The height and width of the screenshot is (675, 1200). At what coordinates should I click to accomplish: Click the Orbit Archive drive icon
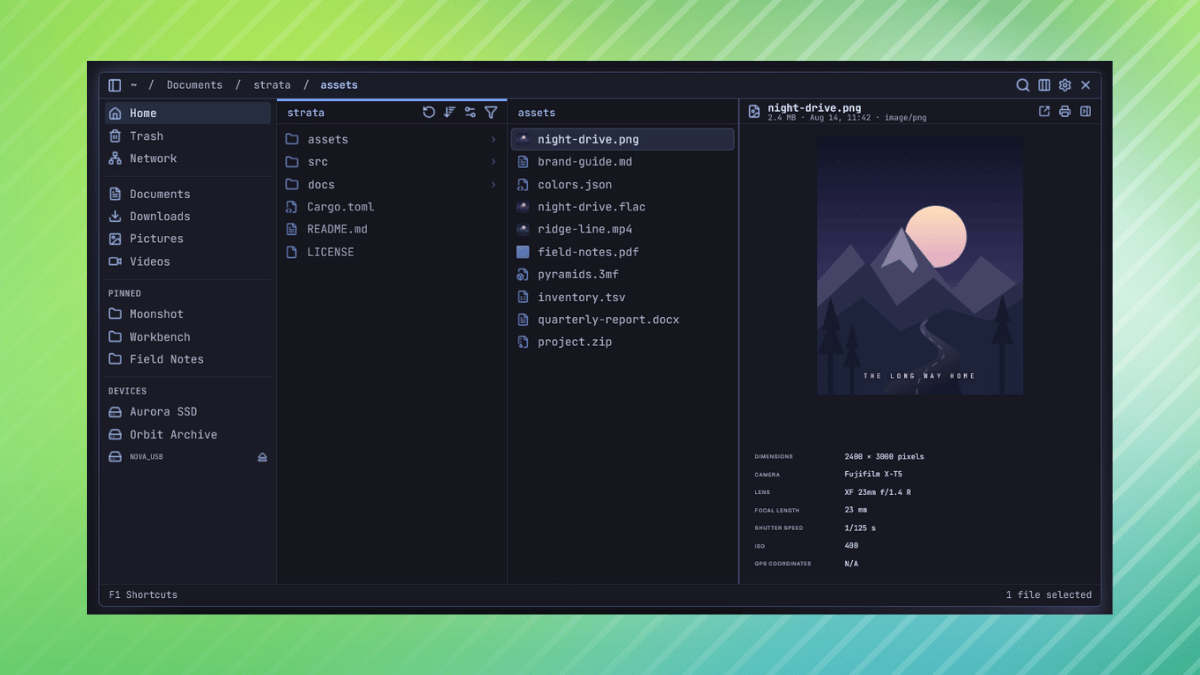[115, 434]
